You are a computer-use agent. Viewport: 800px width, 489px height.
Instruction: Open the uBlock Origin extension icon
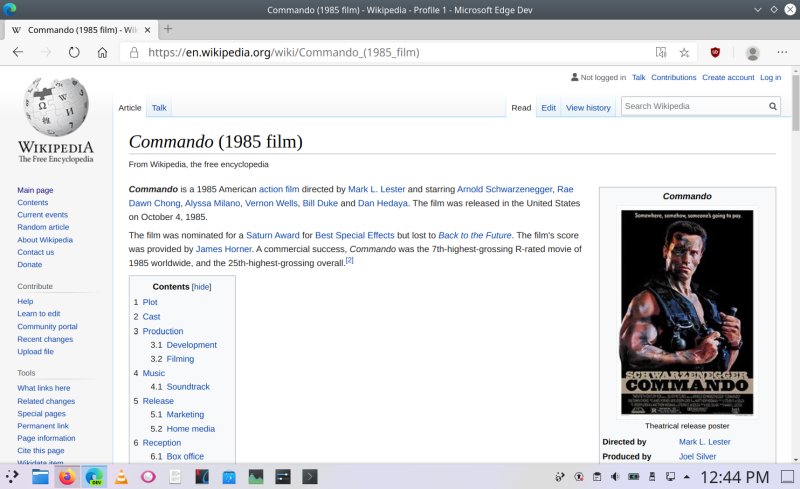tap(715, 52)
